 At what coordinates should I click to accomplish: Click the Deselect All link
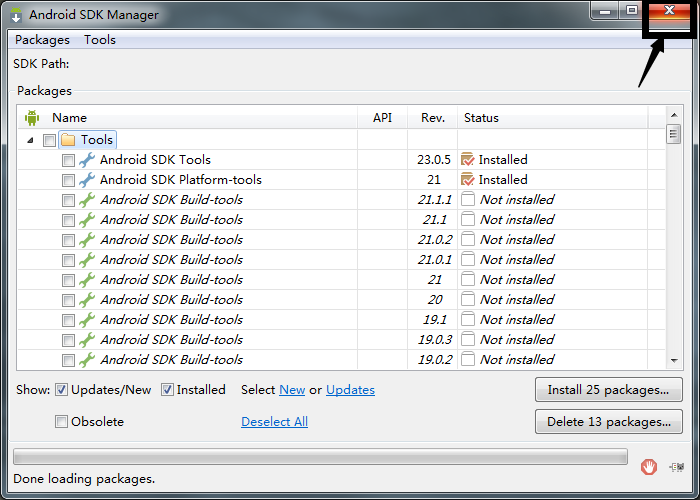[274, 422]
